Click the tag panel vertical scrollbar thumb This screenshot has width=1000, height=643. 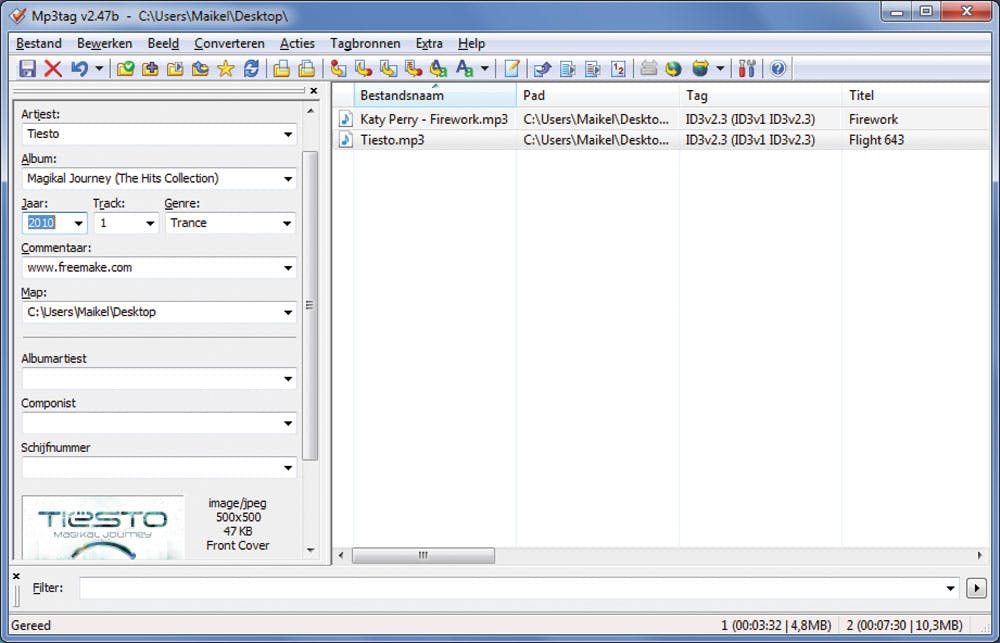click(309, 306)
